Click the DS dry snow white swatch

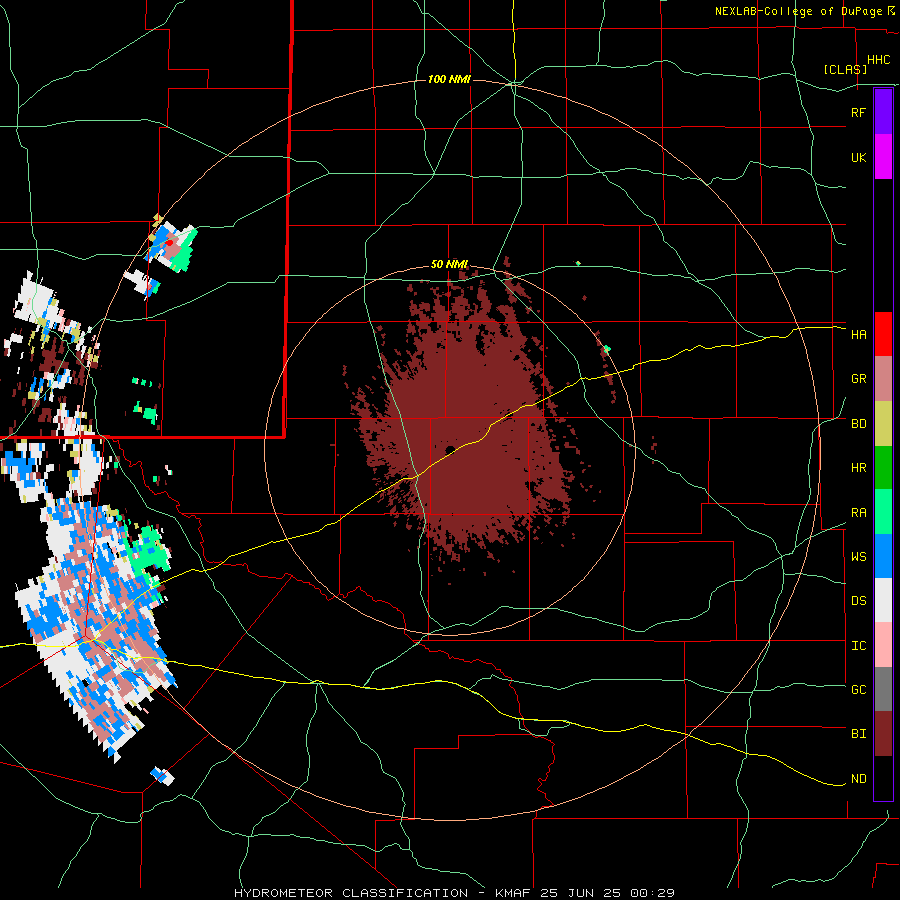(x=883, y=600)
